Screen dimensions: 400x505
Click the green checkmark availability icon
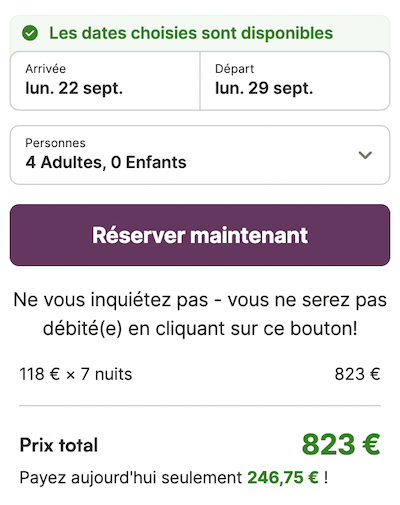tap(30, 33)
